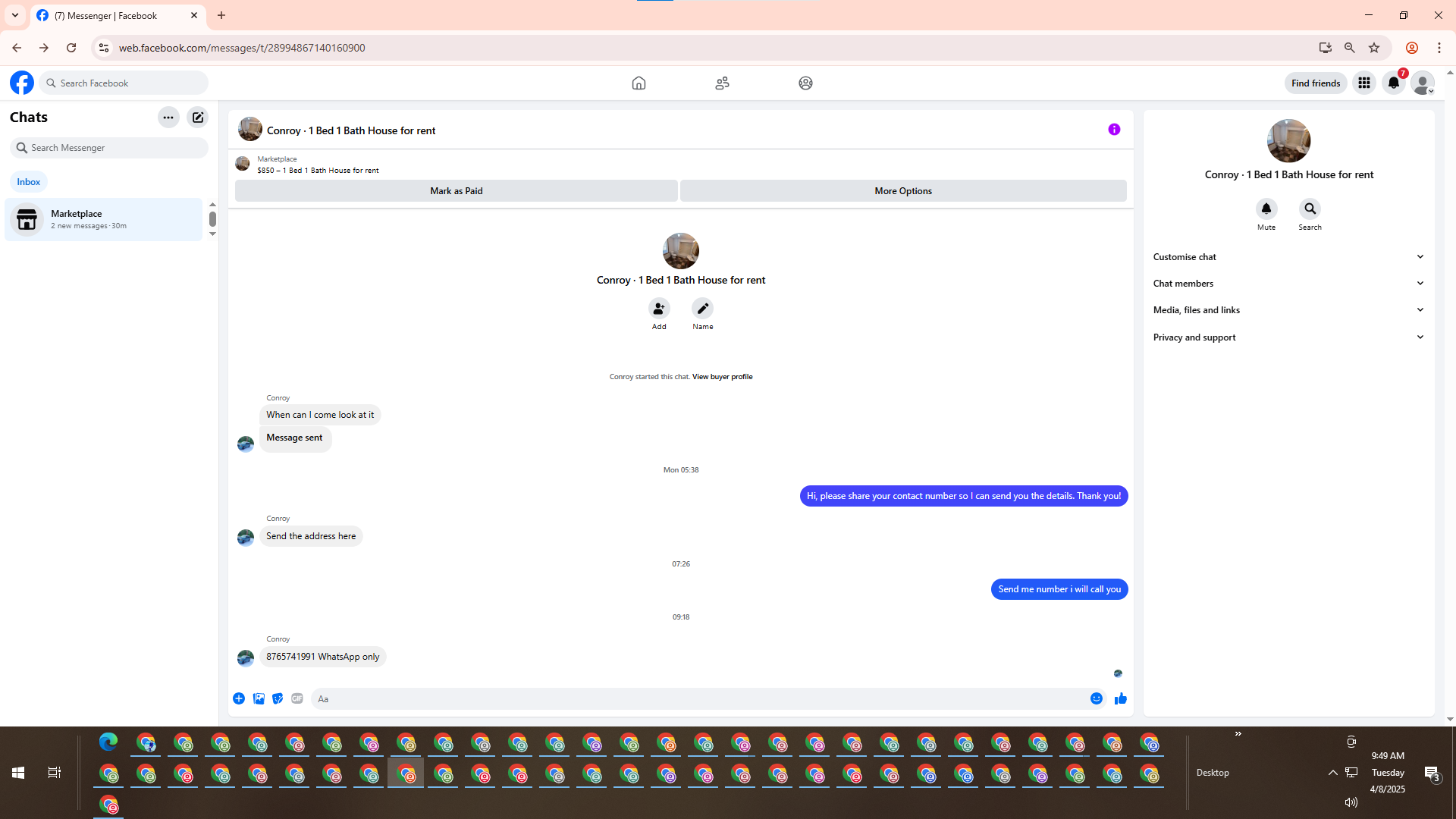Click the GIF picker icon
The height and width of the screenshot is (819, 1456).
(297, 698)
